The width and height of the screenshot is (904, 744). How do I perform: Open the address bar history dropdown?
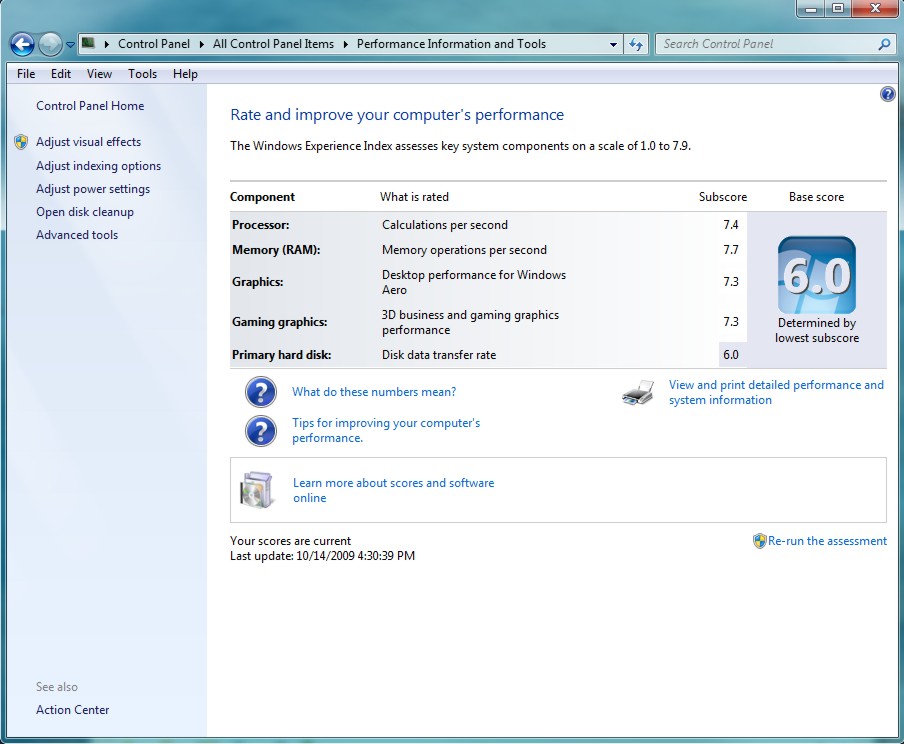click(x=613, y=44)
